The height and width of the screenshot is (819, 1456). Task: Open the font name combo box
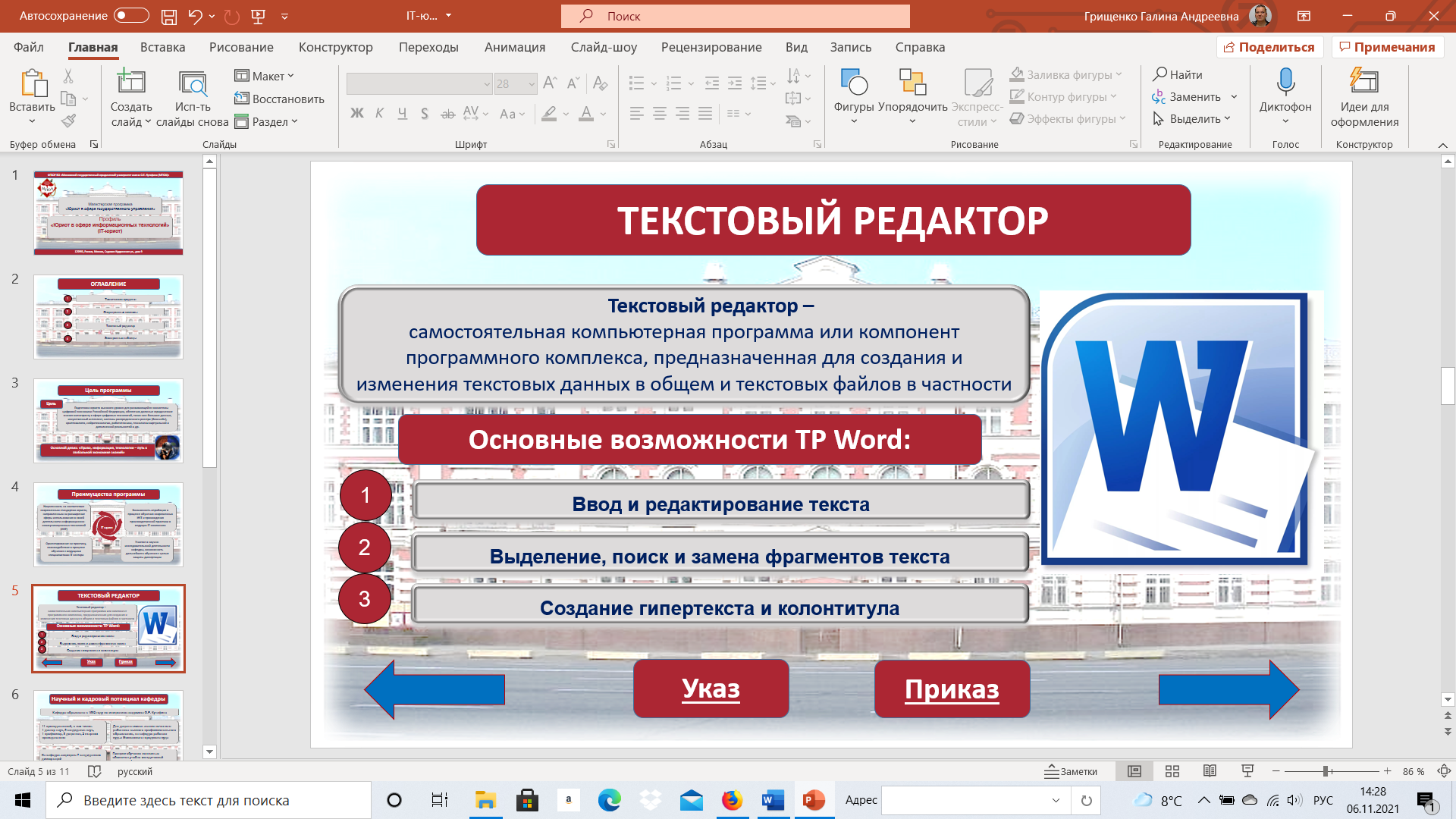[x=419, y=83]
